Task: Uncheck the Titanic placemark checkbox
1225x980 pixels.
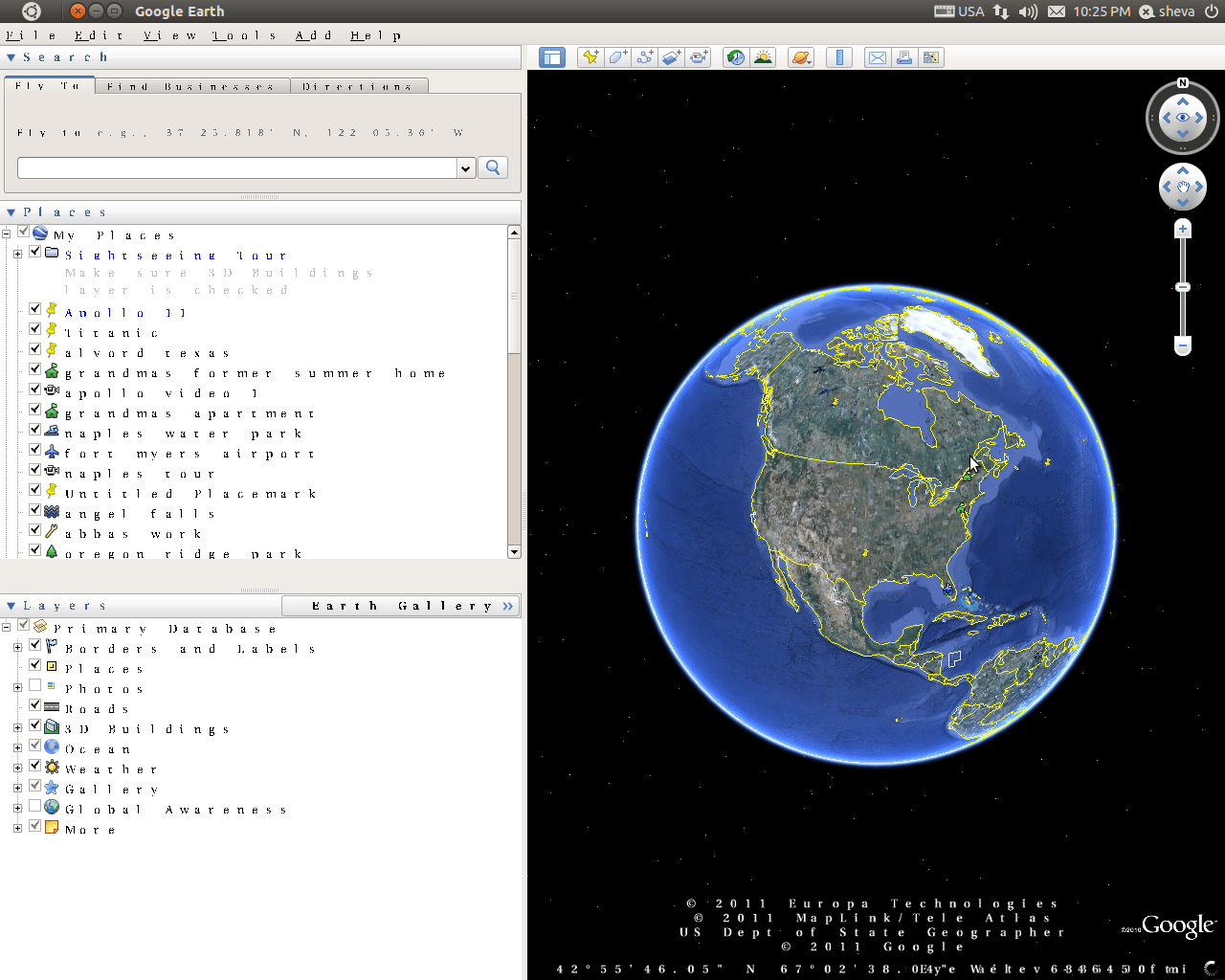Action: click(x=35, y=329)
